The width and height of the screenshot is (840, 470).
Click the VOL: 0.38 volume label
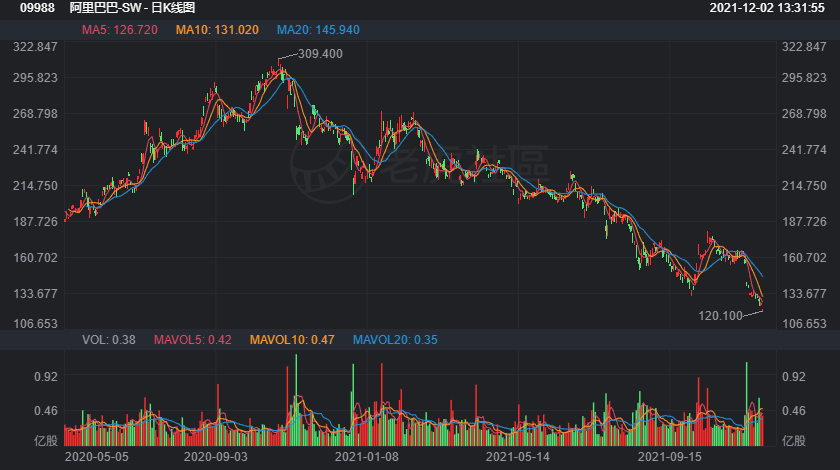109,340
